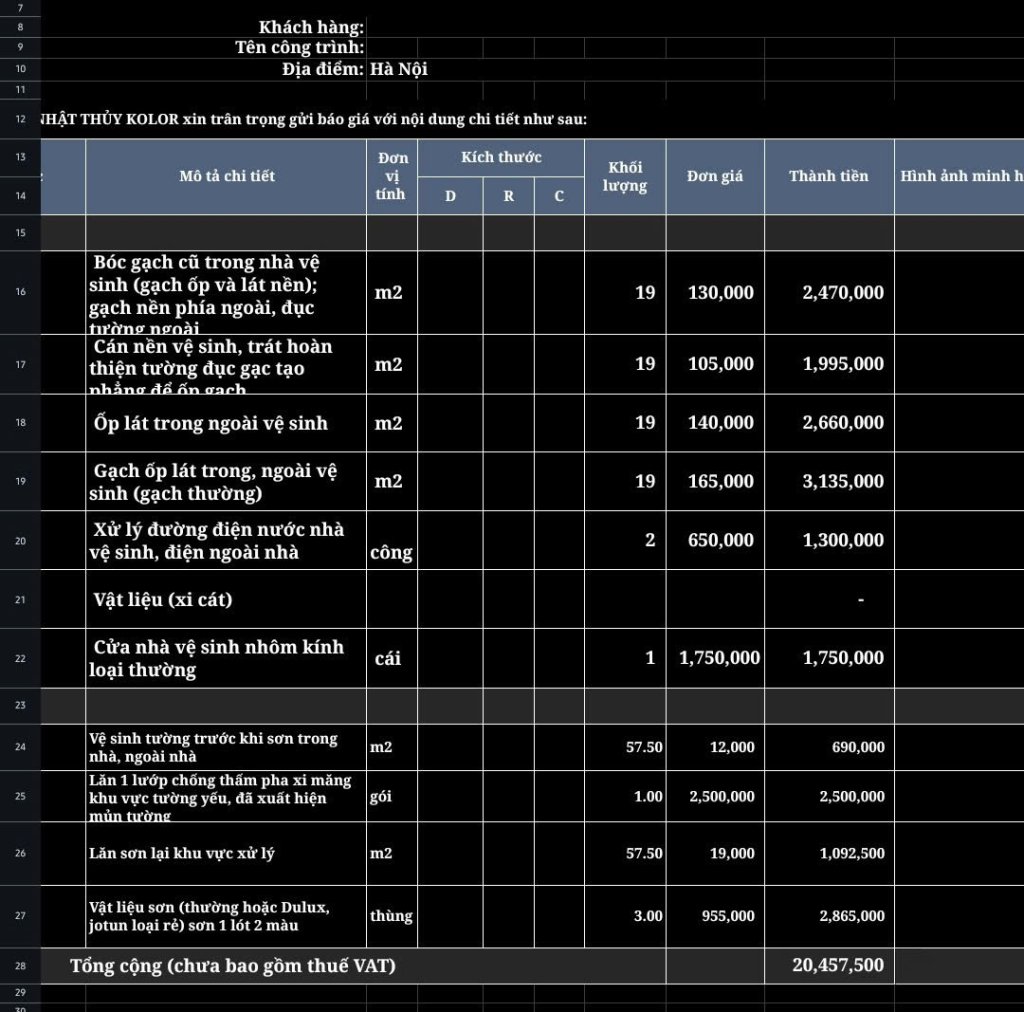Select the 'Đơn giá' header cell
Image resolution: width=1024 pixels, height=1012 pixels.
[x=715, y=176]
